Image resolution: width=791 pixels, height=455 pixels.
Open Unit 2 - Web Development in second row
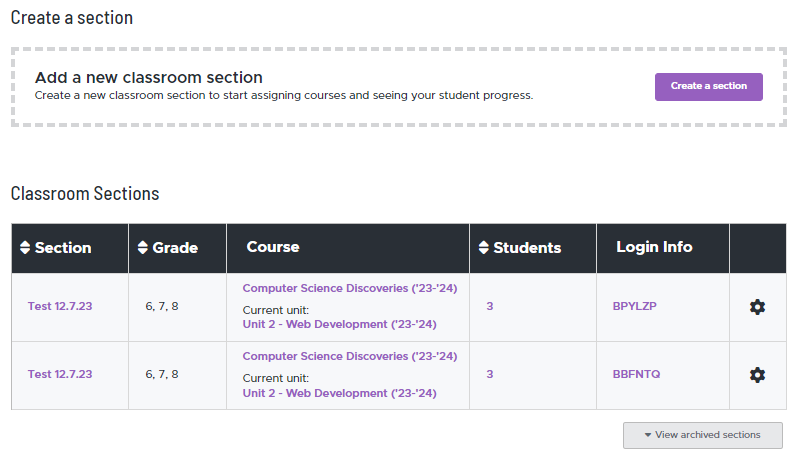340,393
